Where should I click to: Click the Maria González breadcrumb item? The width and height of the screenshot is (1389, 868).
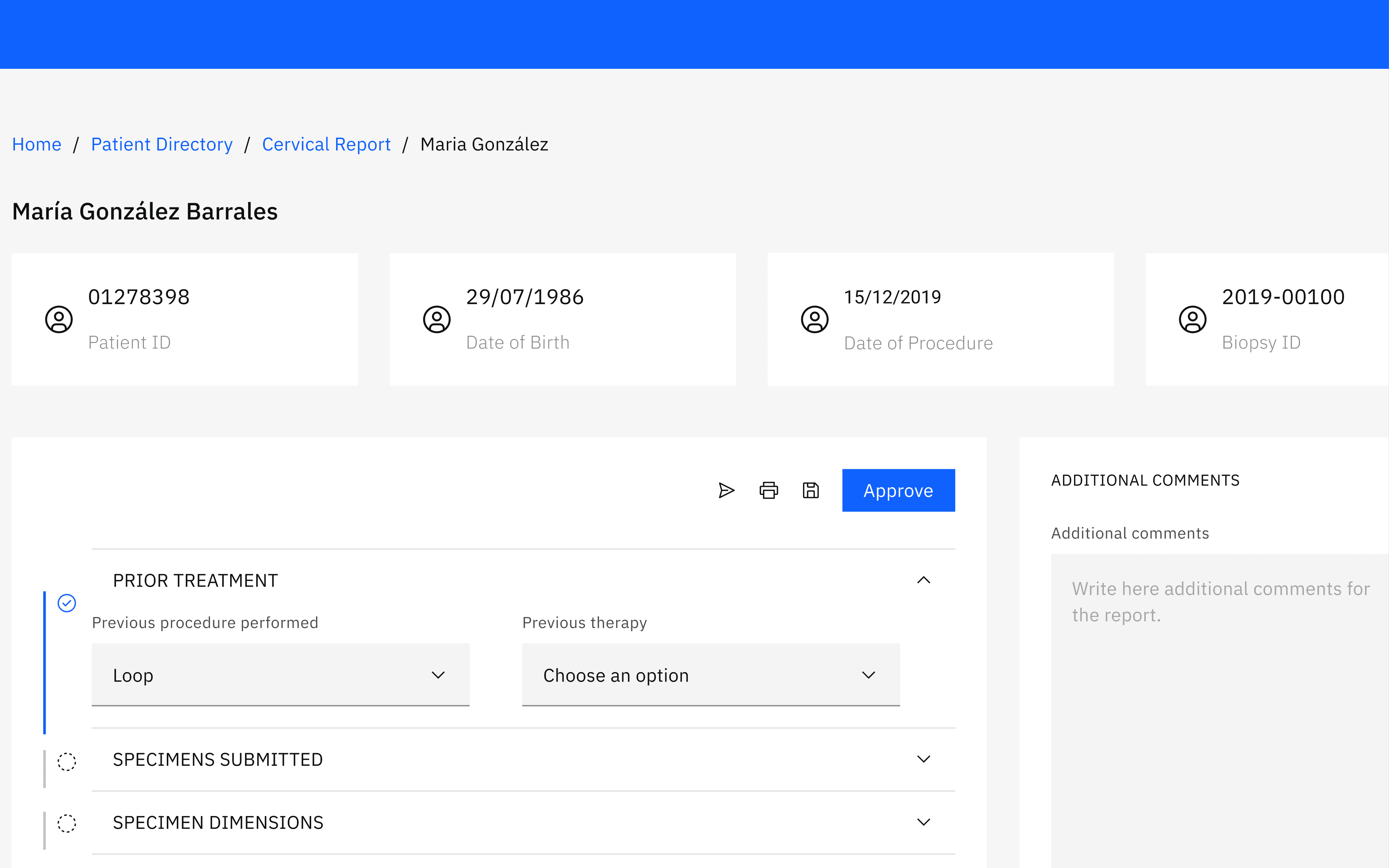(x=484, y=144)
